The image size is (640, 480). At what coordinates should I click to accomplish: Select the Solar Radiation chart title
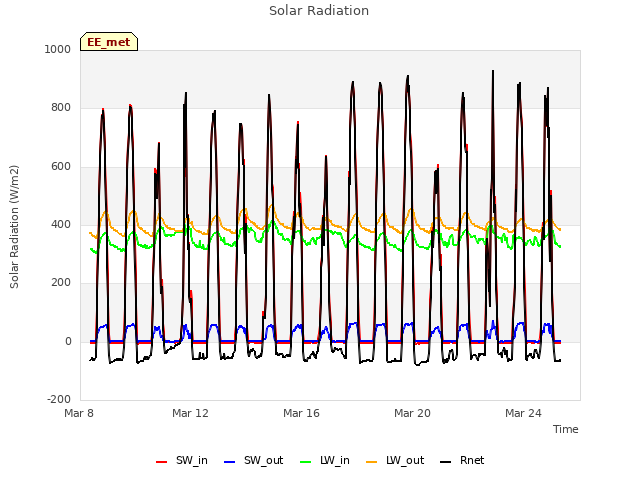pyautogui.click(x=319, y=11)
